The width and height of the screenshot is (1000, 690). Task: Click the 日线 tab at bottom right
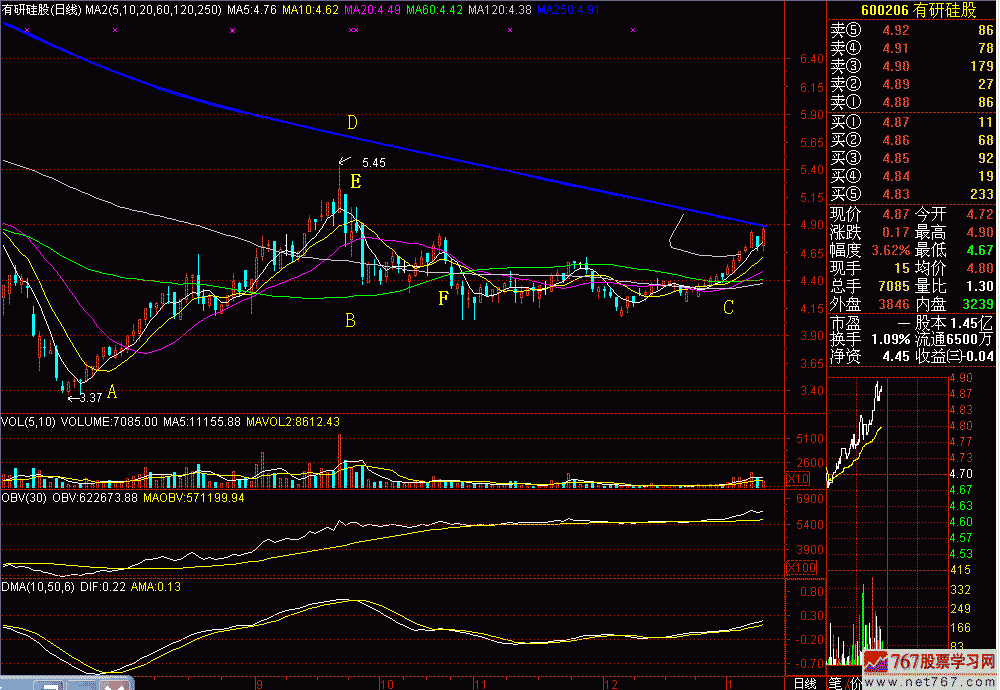click(804, 682)
